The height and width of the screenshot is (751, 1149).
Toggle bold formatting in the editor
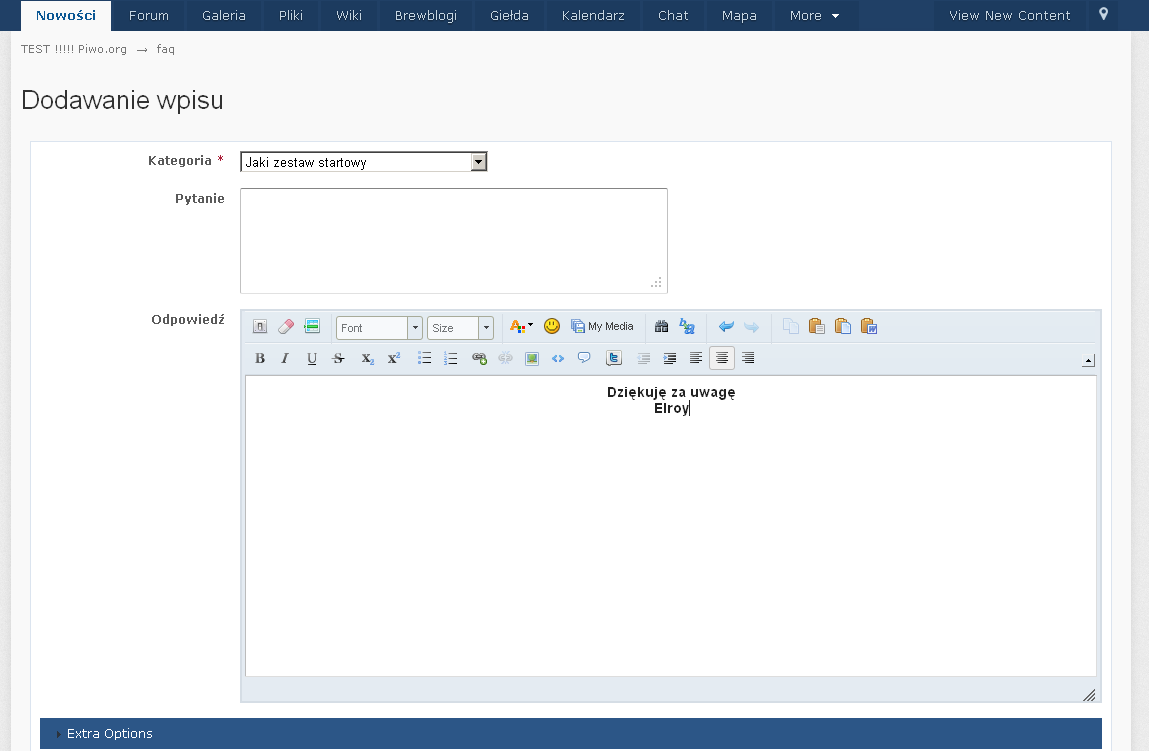point(260,358)
